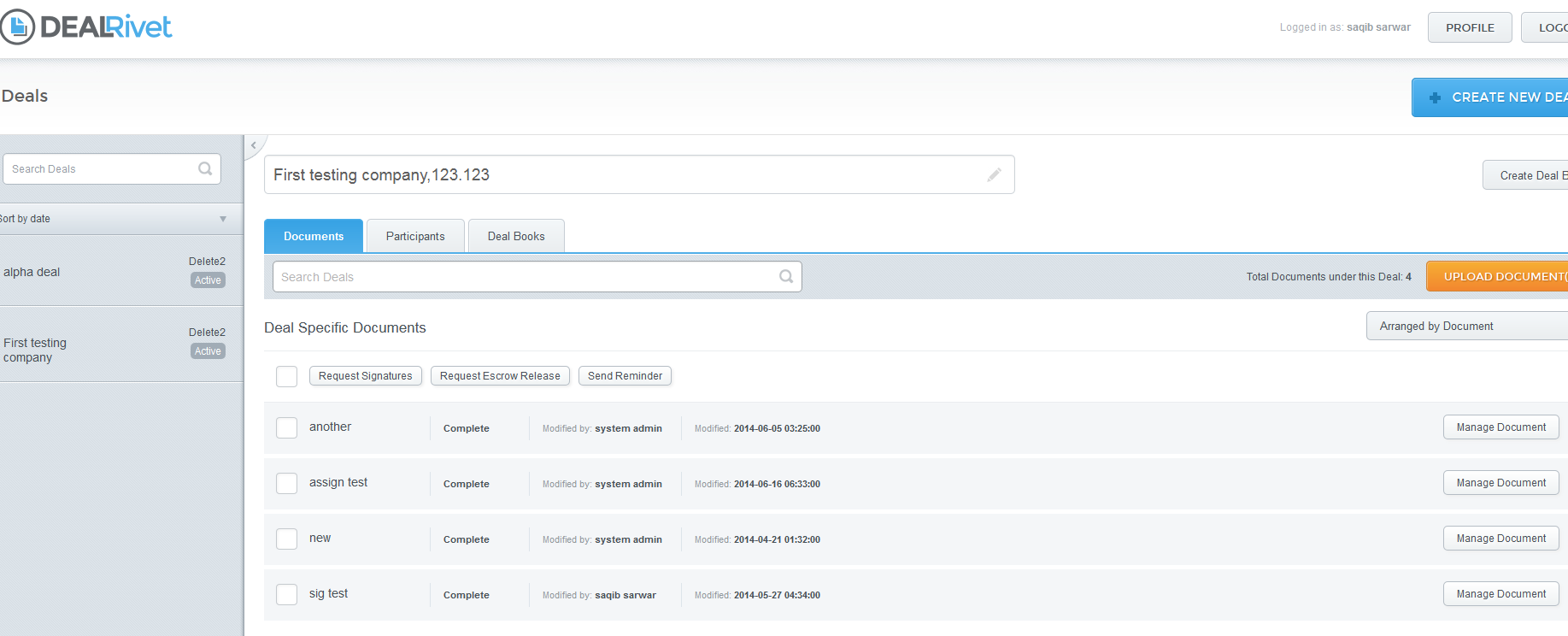Viewport: 1568px width, 636px height.
Task: Tick the checkbox for 'sig test' document
Action: coord(286,594)
